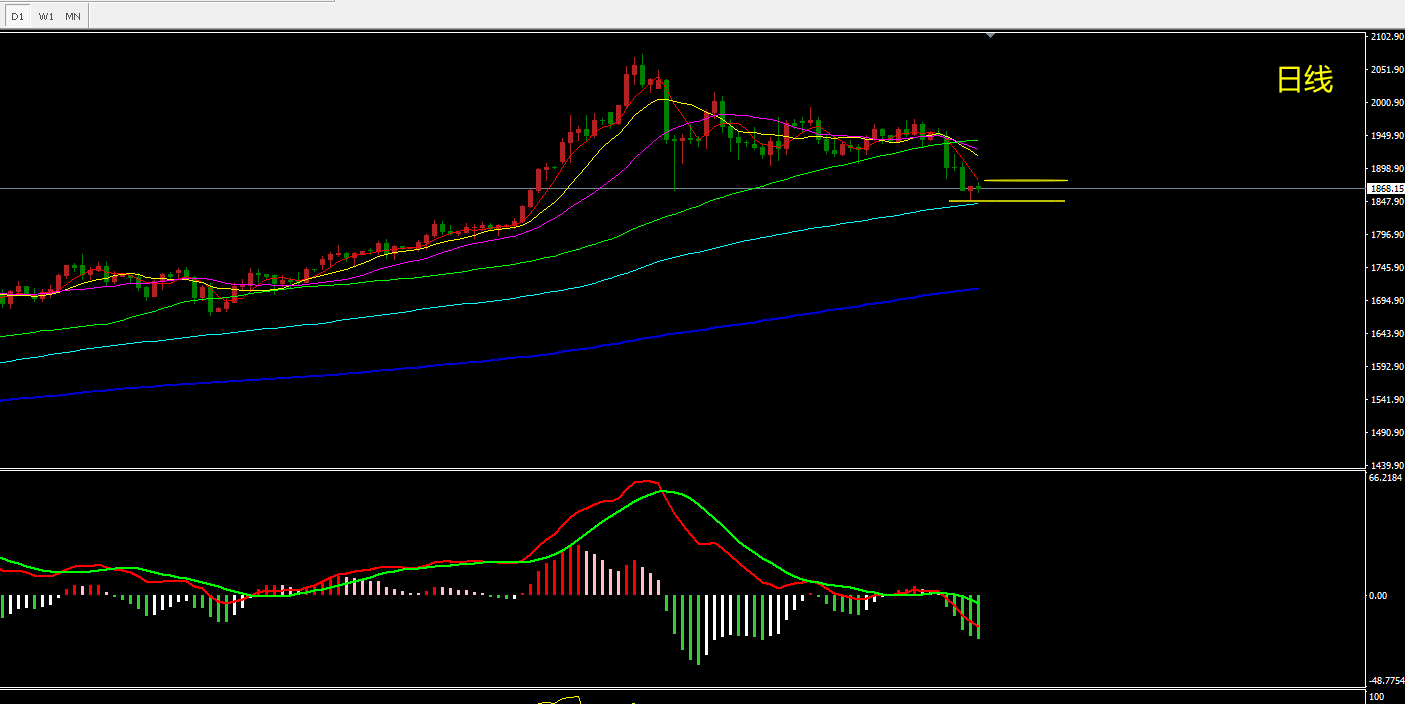This screenshot has width=1405, height=704.
Task: Click the 2102.90 price scale label
Action: (1385, 37)
